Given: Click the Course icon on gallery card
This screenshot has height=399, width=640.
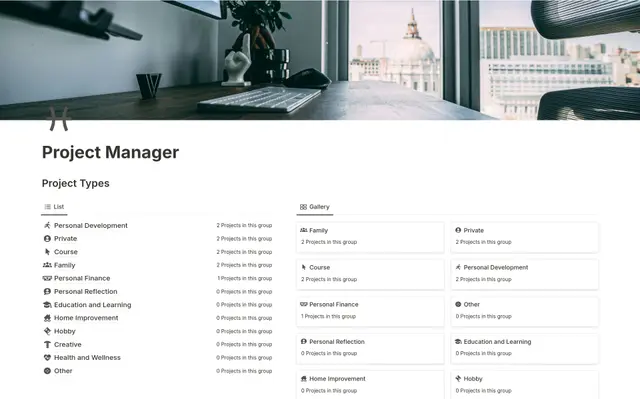Looking at the screenshot, I should 304,267.
